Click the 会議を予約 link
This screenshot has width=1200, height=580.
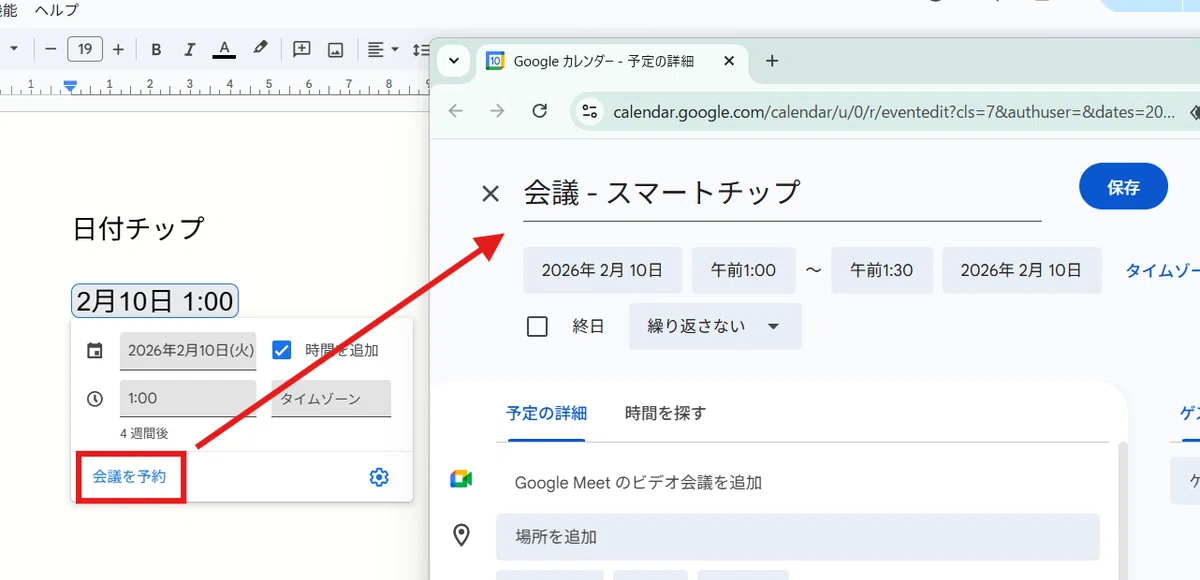coord(130,477)
